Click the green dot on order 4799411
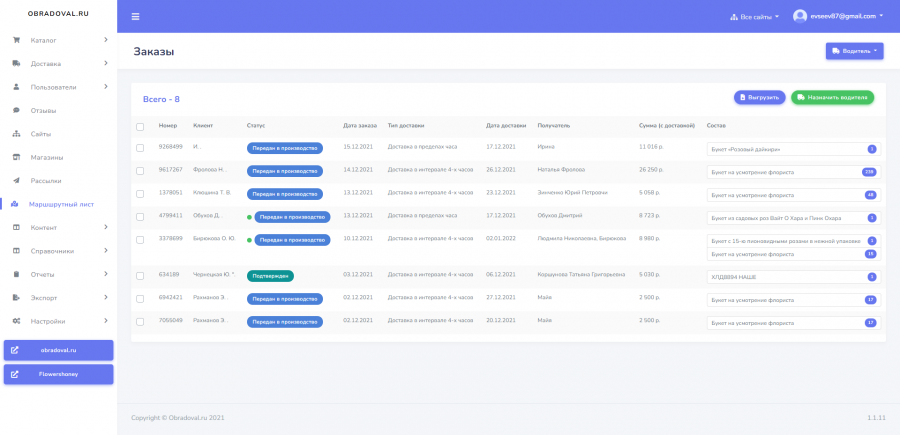The height and width of the screenshot is (435, 900). click(249, 218)
